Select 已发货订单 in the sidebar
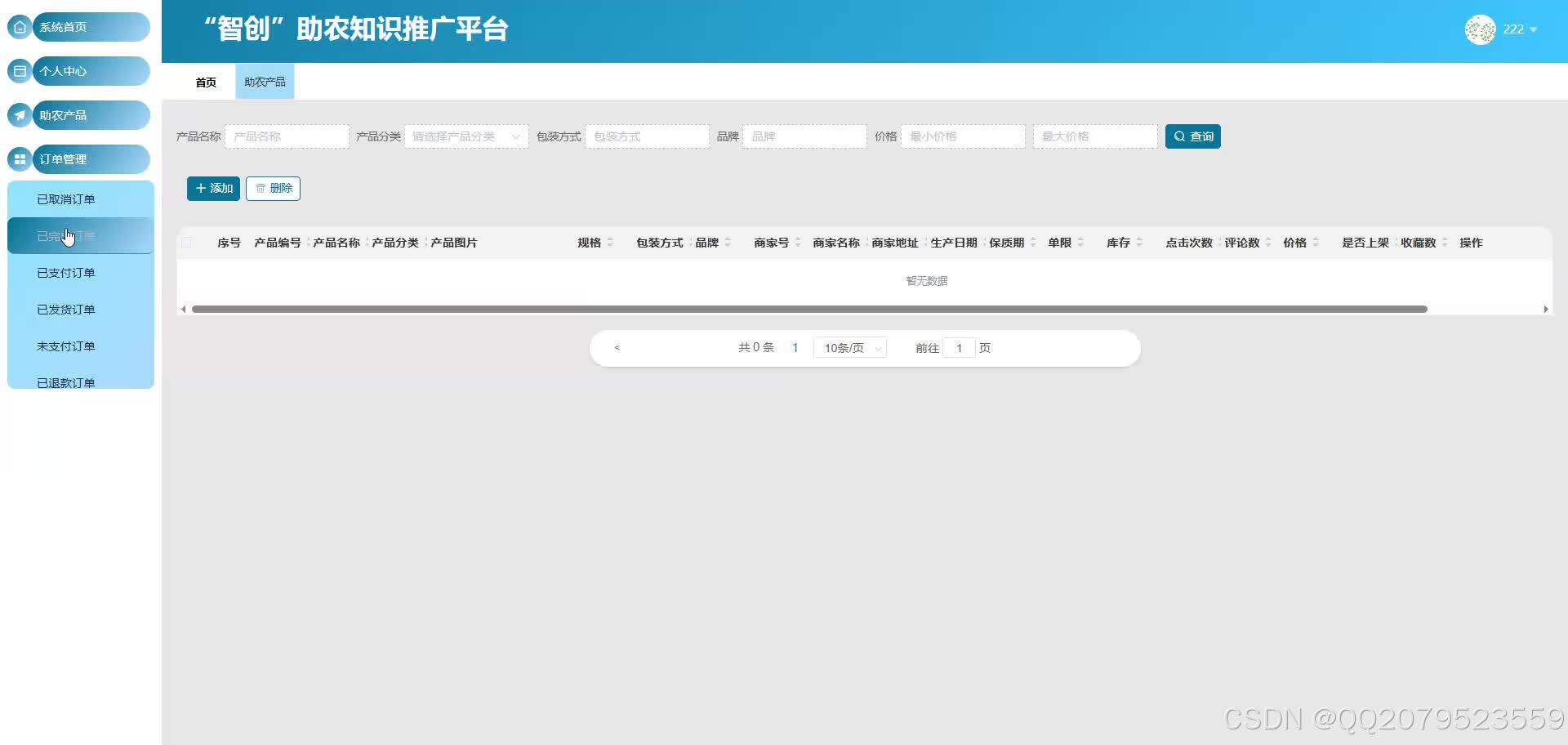The height and width of the screenshot is (745, 1568). (x=81, y=310)
